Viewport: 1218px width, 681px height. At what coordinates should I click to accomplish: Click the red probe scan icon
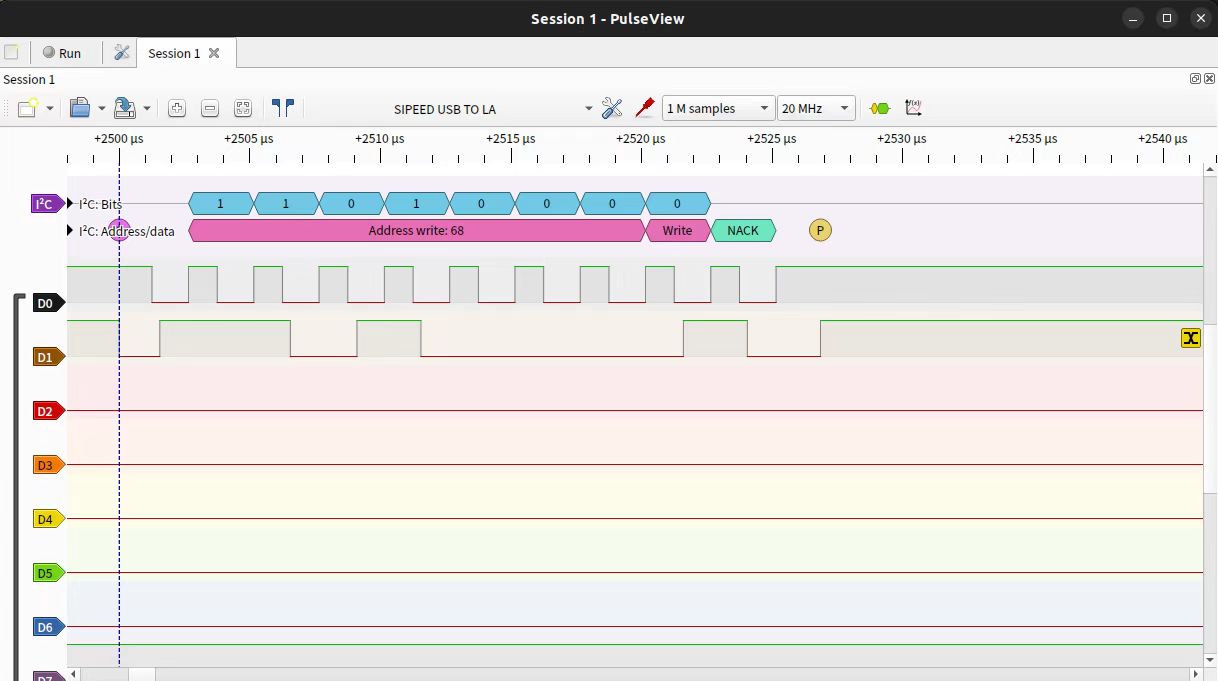pos(645,107)
